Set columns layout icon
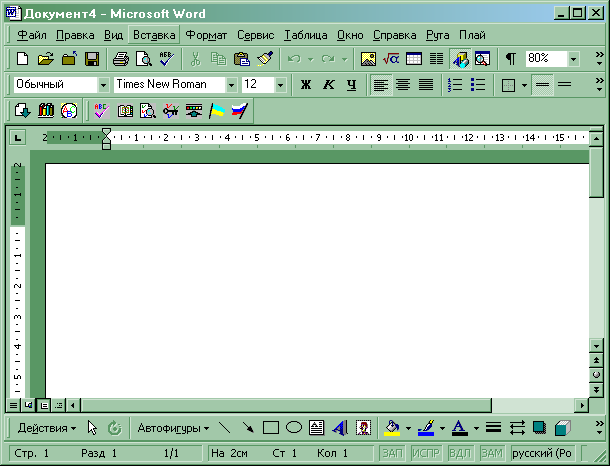 [x=436, y=59]
